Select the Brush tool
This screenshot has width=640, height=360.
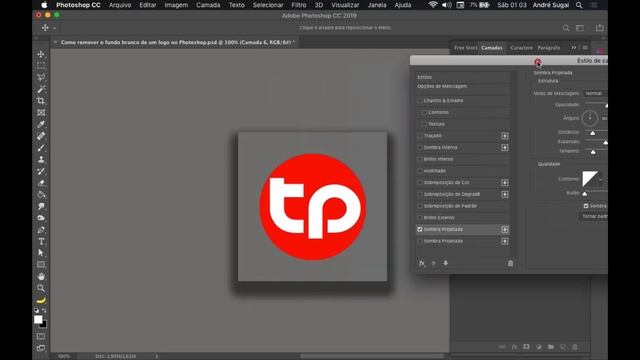[41, 148]
